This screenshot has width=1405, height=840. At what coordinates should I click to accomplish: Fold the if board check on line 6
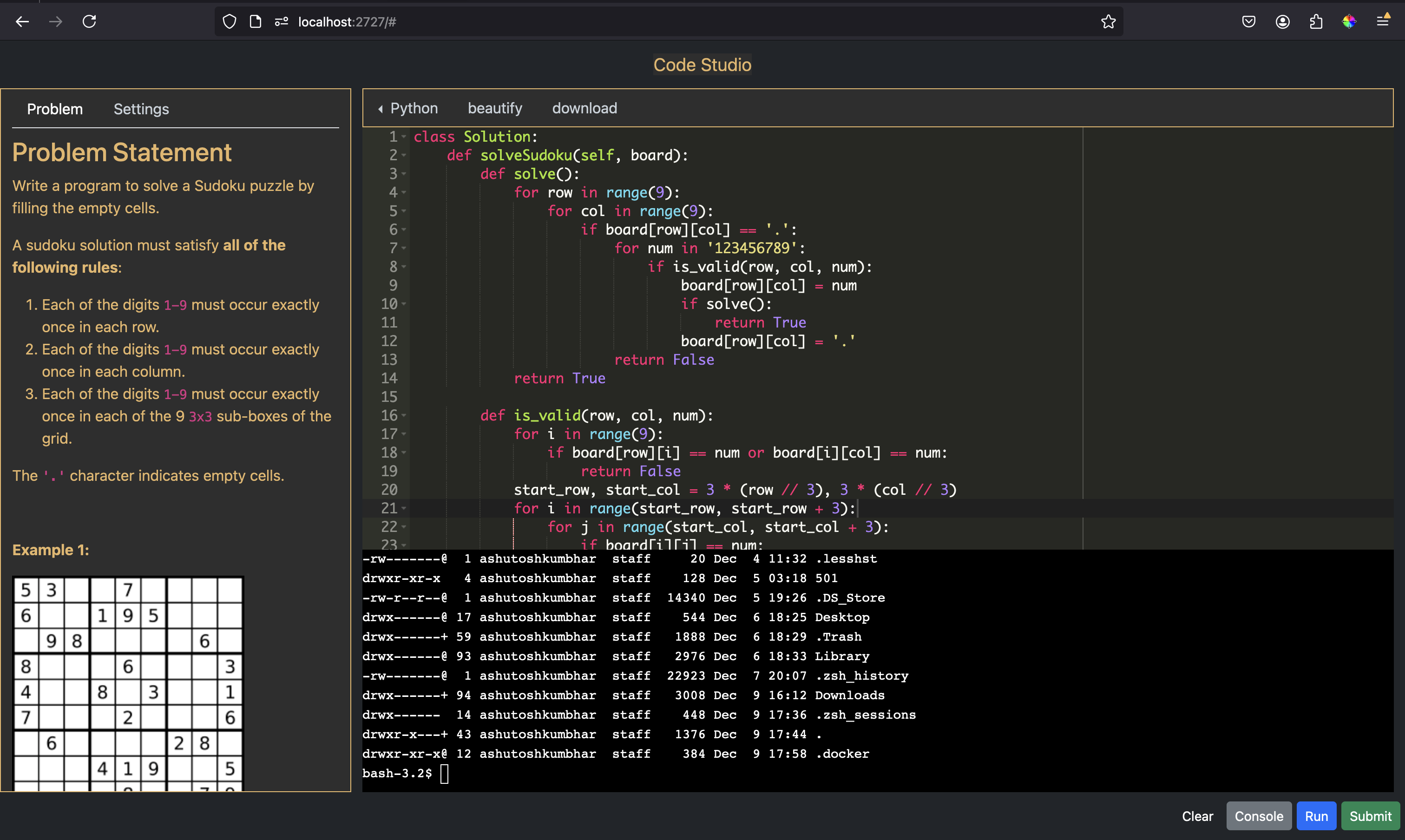[x=404, y=230]
